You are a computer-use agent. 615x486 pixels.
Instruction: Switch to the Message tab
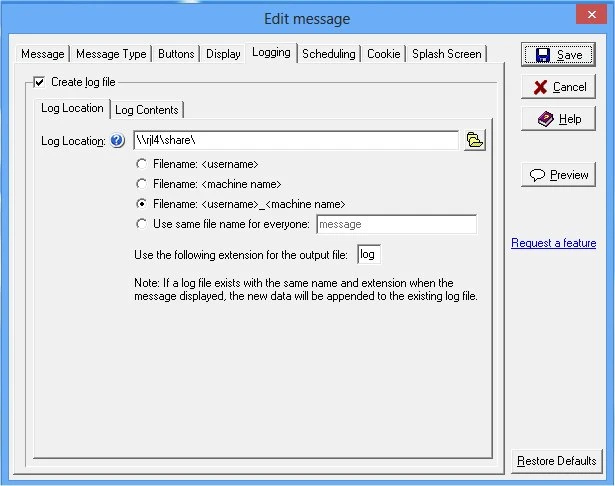click(43, 54)
